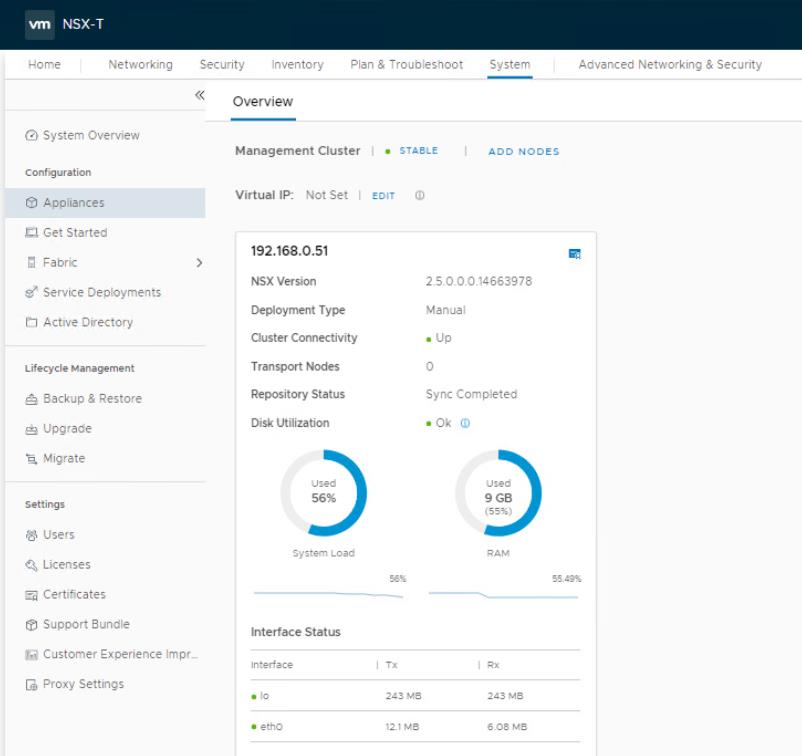Click the System Load trend sparkline
Screen dimensions: 802x756
[328, 594]
